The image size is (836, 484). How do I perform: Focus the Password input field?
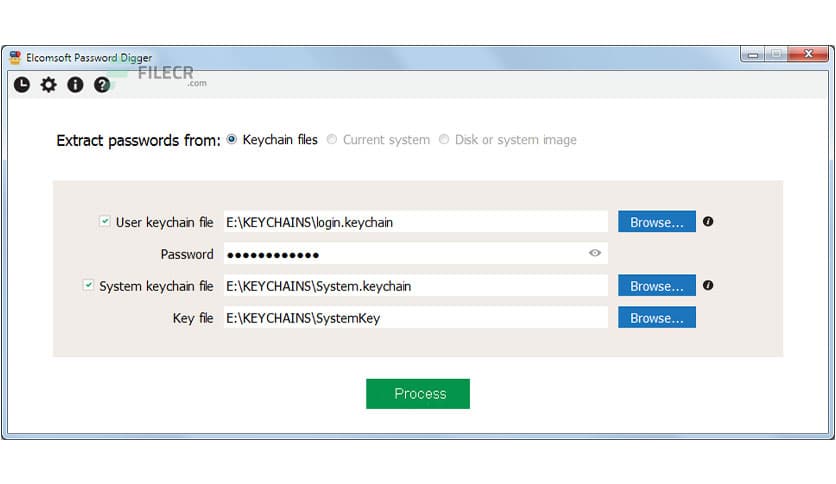[x=416, y=253]
